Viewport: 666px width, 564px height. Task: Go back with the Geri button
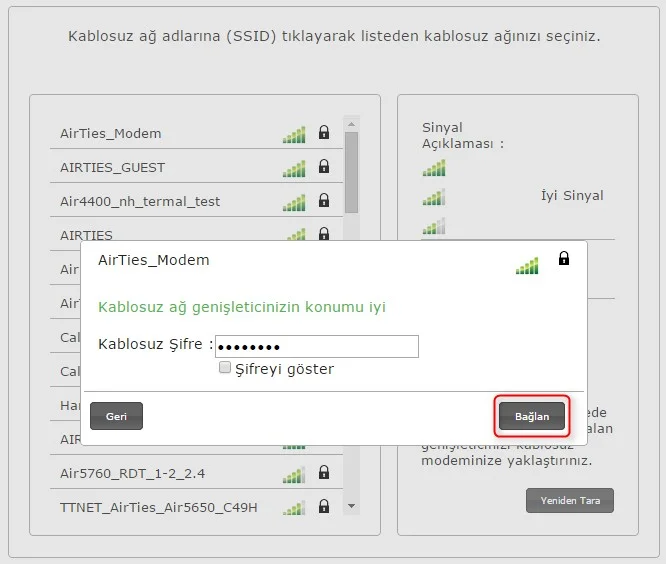coord(116,416)
